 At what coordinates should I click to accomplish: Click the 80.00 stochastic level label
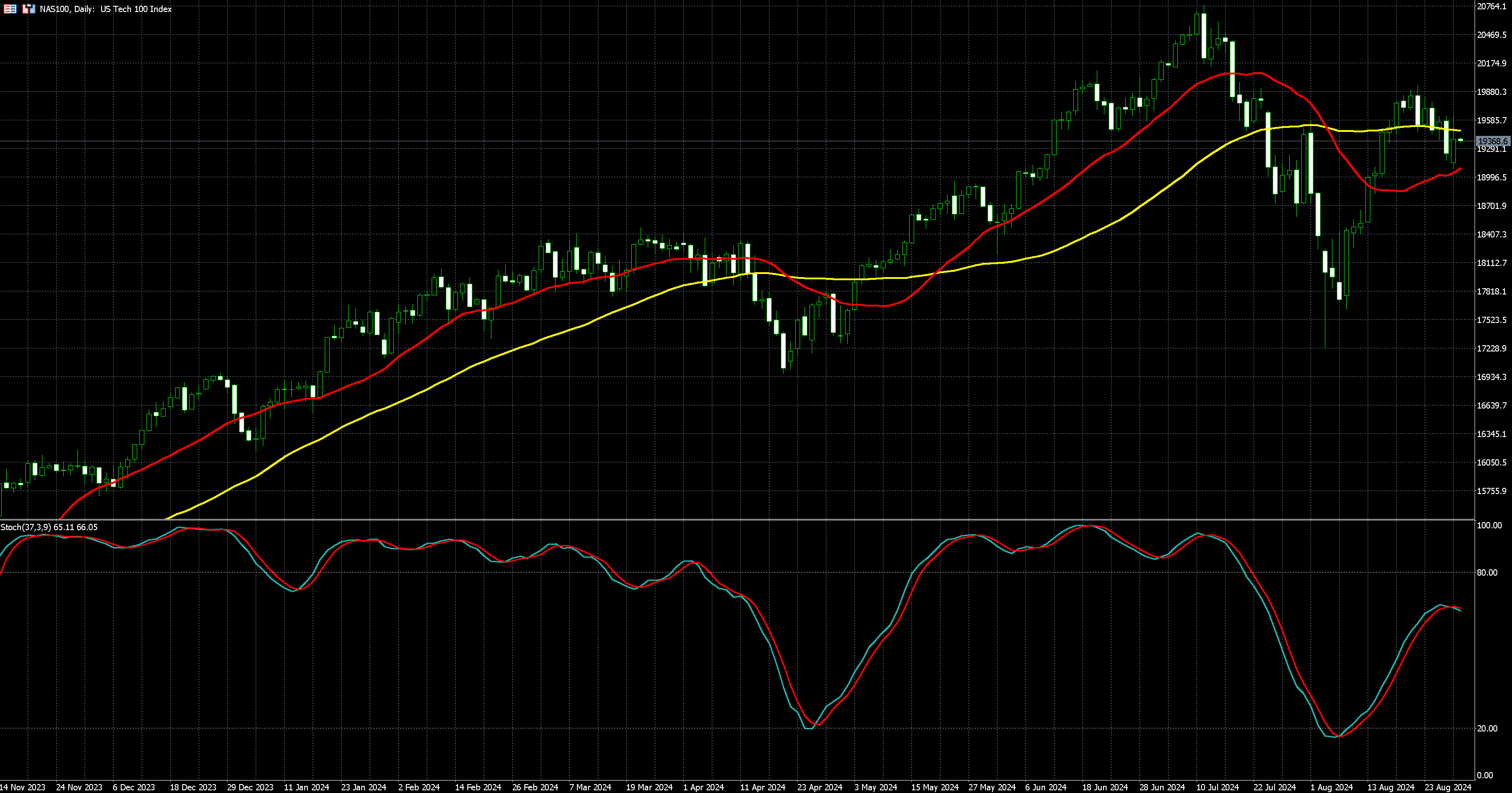coord(1487,573)
